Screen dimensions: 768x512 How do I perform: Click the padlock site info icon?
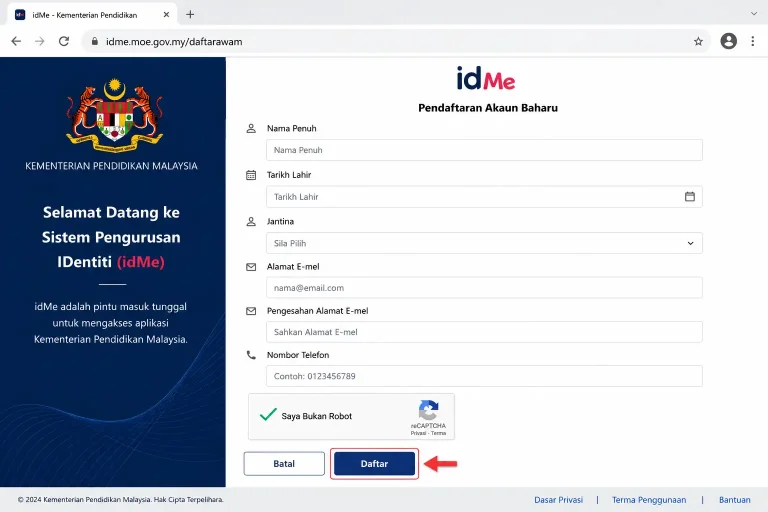pos(95,42)
